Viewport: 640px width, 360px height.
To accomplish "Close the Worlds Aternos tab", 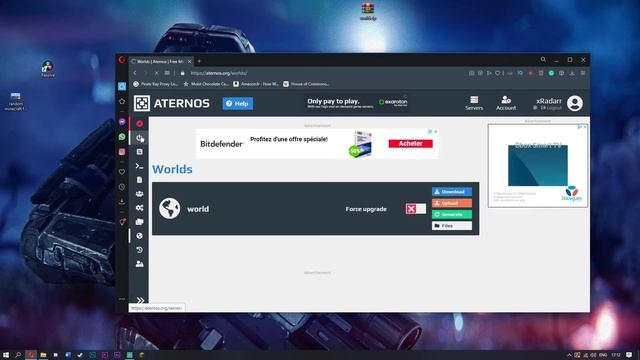I will (x=189, y=61).
